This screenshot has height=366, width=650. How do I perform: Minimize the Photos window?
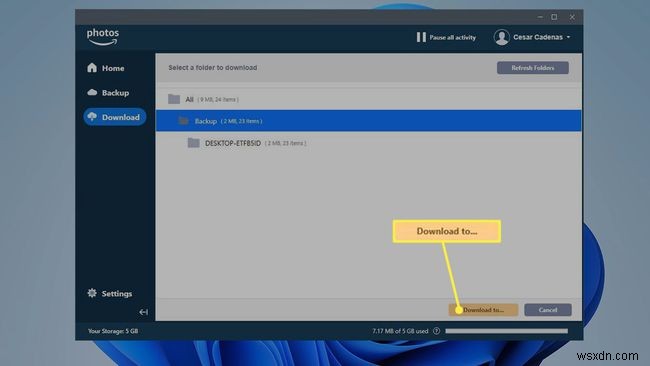[x=540, y=17]
